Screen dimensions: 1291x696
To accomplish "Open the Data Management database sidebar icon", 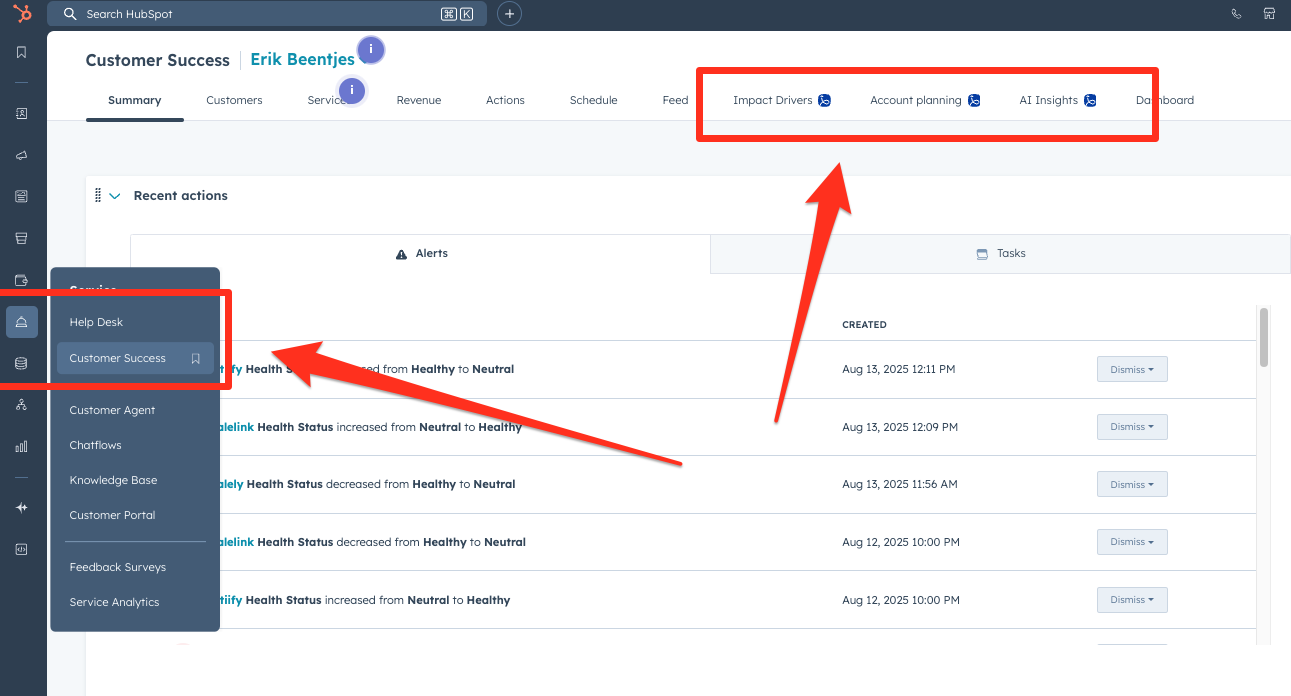I will point(21,363).
